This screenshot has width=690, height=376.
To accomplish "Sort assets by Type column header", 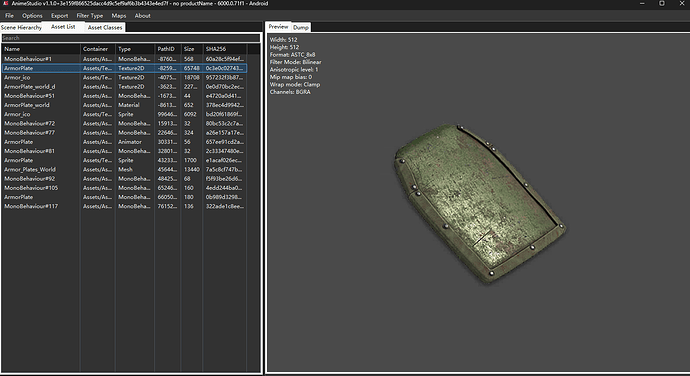I will [x=135, y=49].
